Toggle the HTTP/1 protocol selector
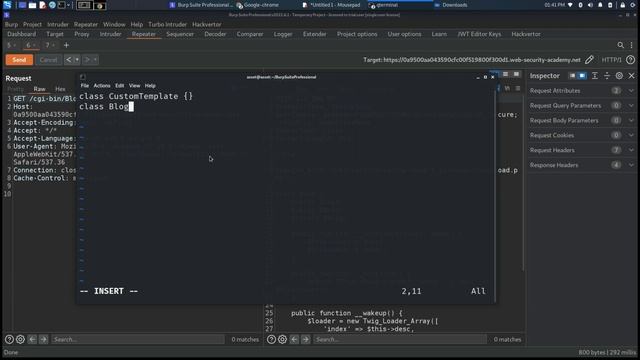This screenshot has height=360, width=640. tap(611, 60)
